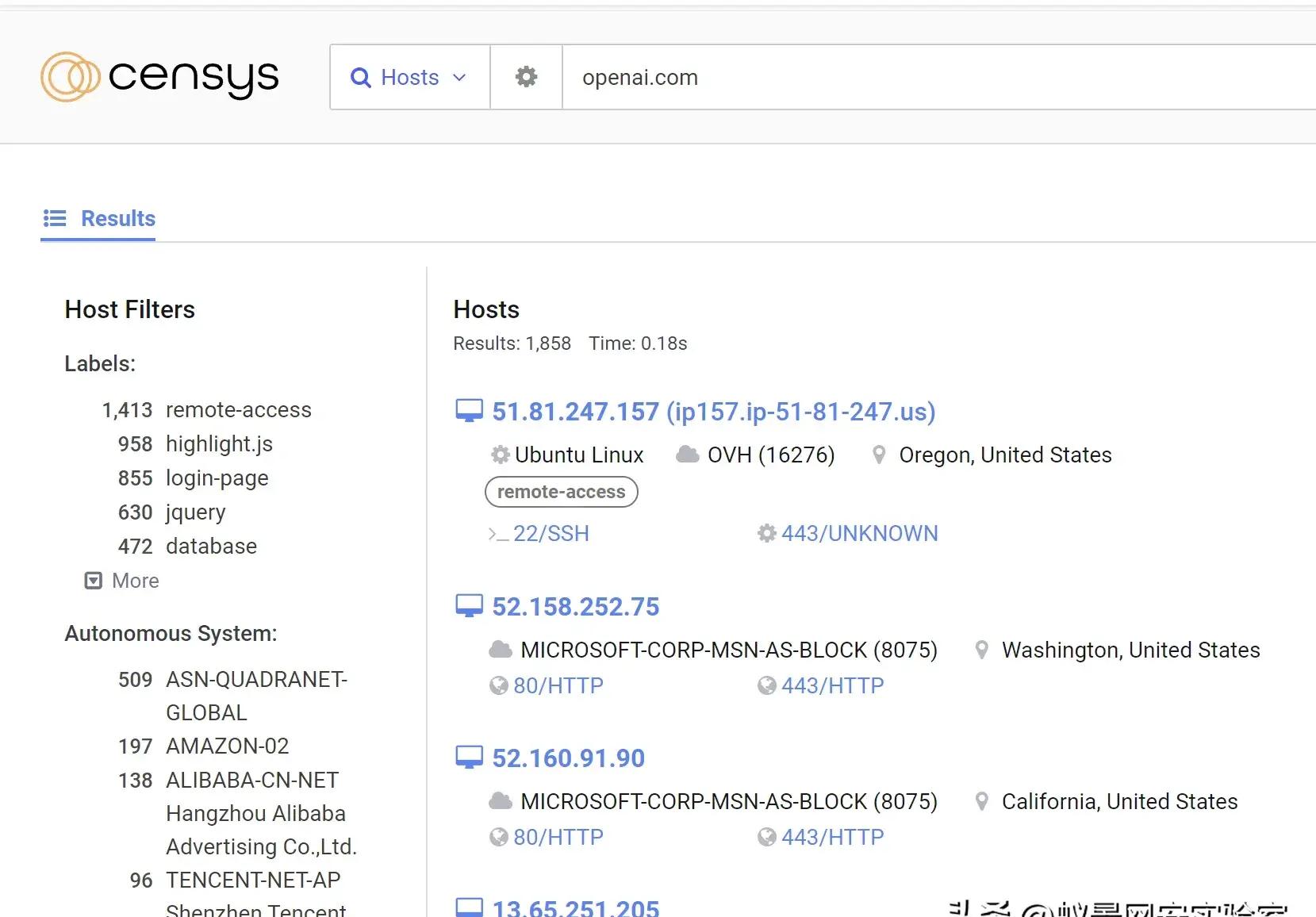Image resolution: width=1316 pixels, height=917 pixels.
Task: Click gear icon beside 443/UNKNOWN
Action: [x=766, y=533]
